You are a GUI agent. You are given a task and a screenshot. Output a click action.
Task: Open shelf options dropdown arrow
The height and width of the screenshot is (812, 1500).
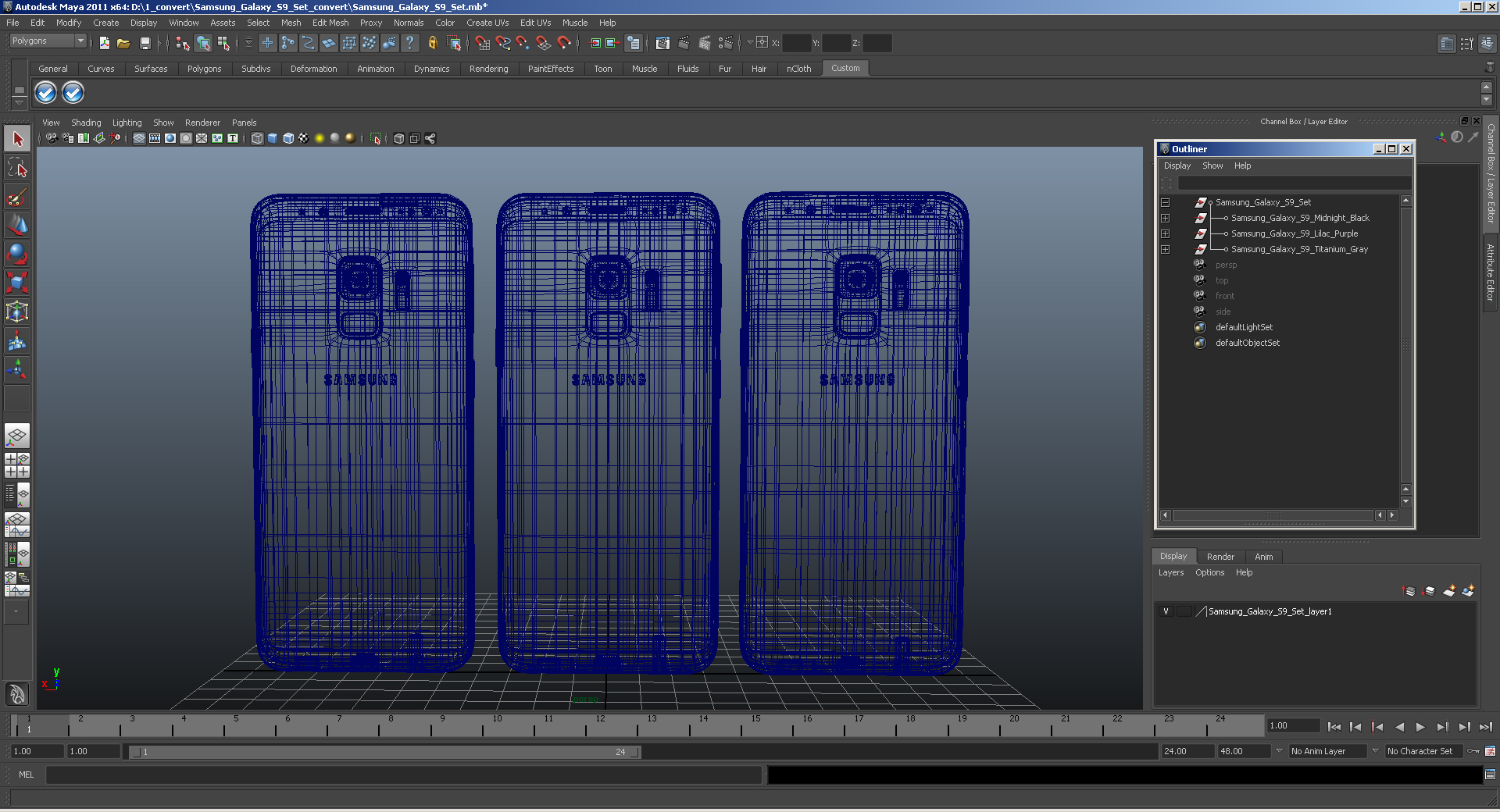pyautogui.click(x=20, y=102)
